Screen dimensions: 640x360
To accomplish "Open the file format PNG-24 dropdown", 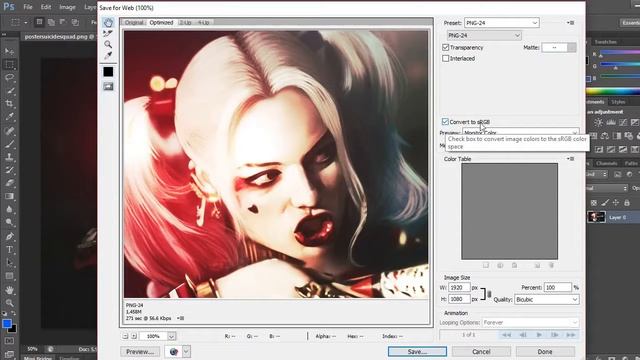I will 484,36.
